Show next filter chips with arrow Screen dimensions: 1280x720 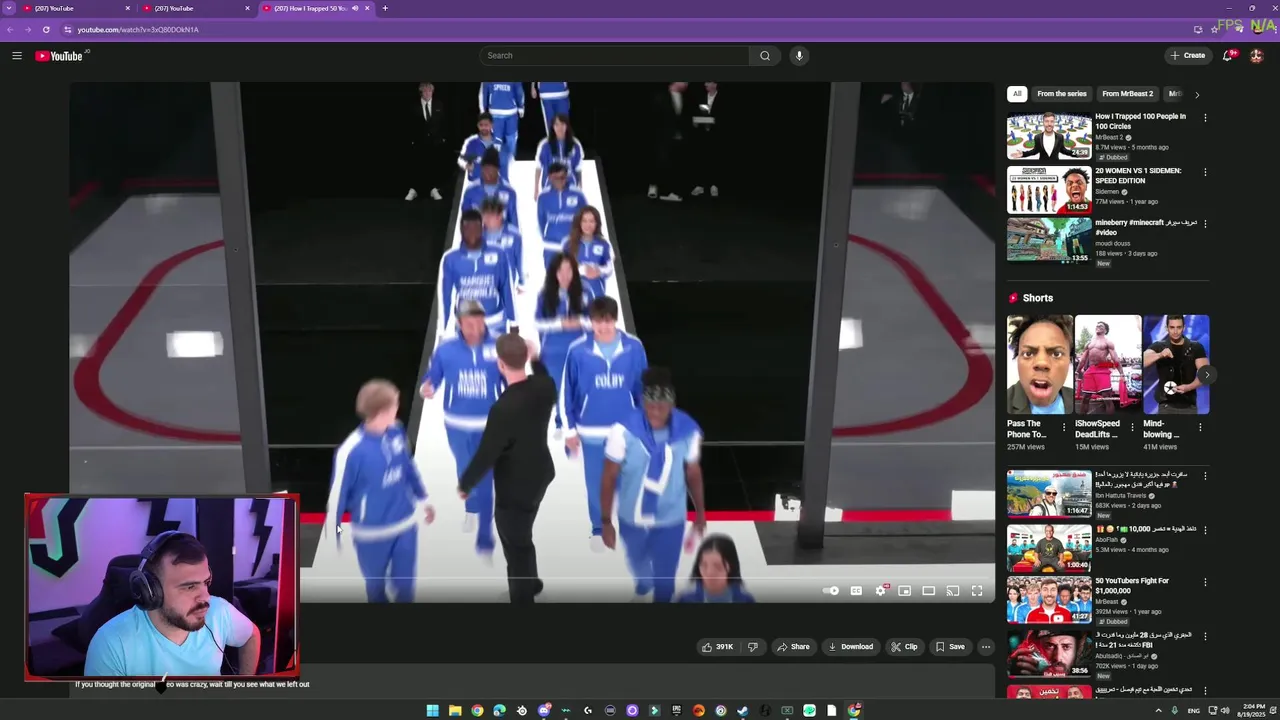click(x=1197, y=94)
